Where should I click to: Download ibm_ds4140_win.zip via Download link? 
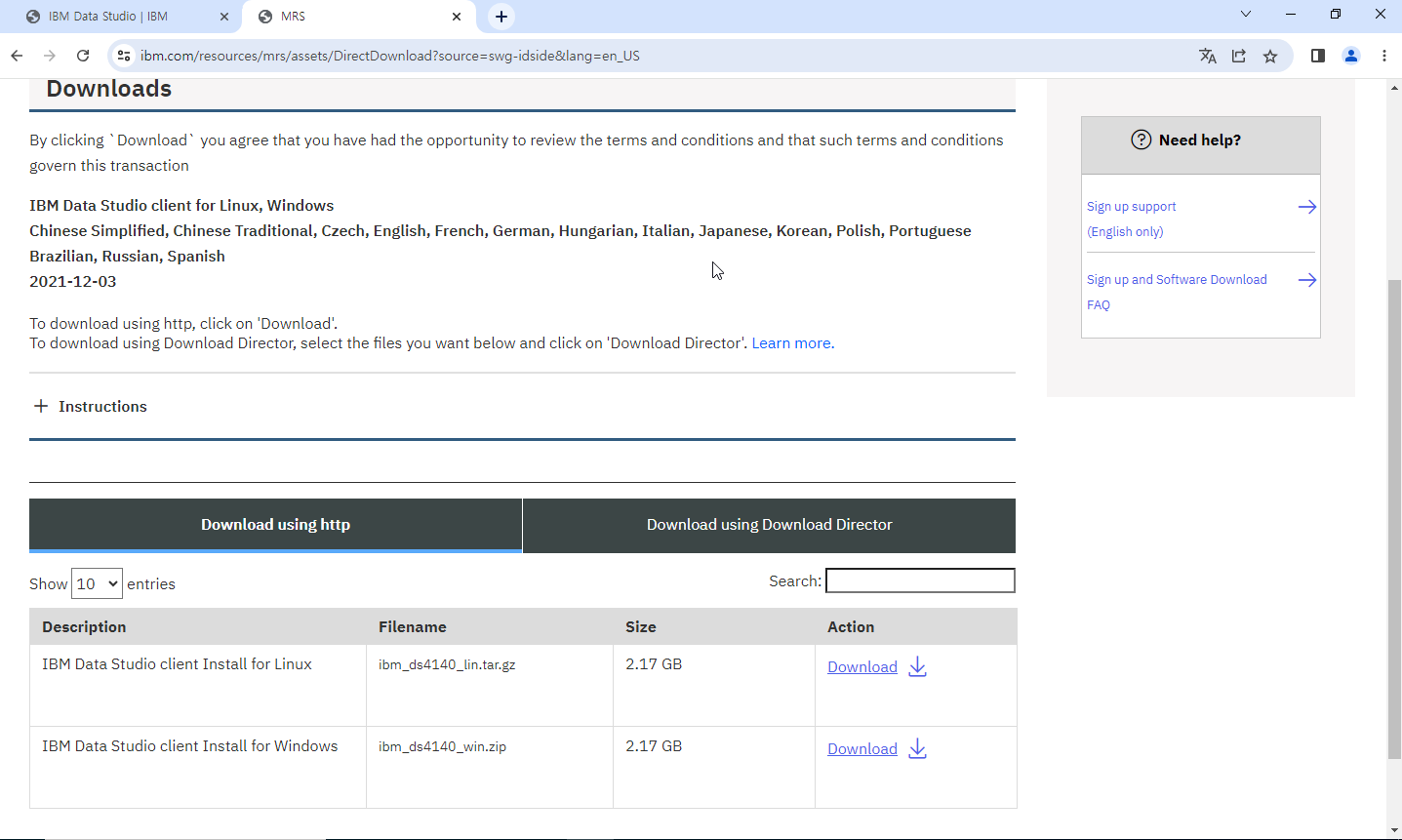[x=862, y=749]
